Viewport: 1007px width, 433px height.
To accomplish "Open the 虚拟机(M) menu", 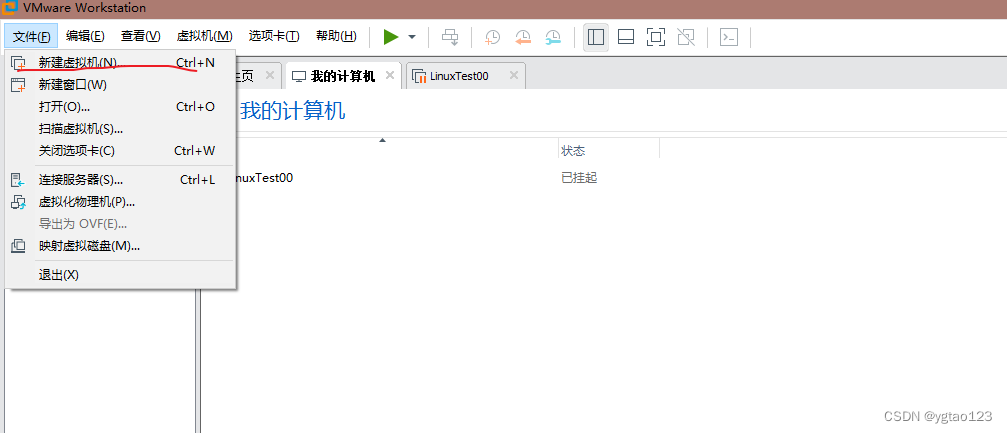I will [204, 36].
